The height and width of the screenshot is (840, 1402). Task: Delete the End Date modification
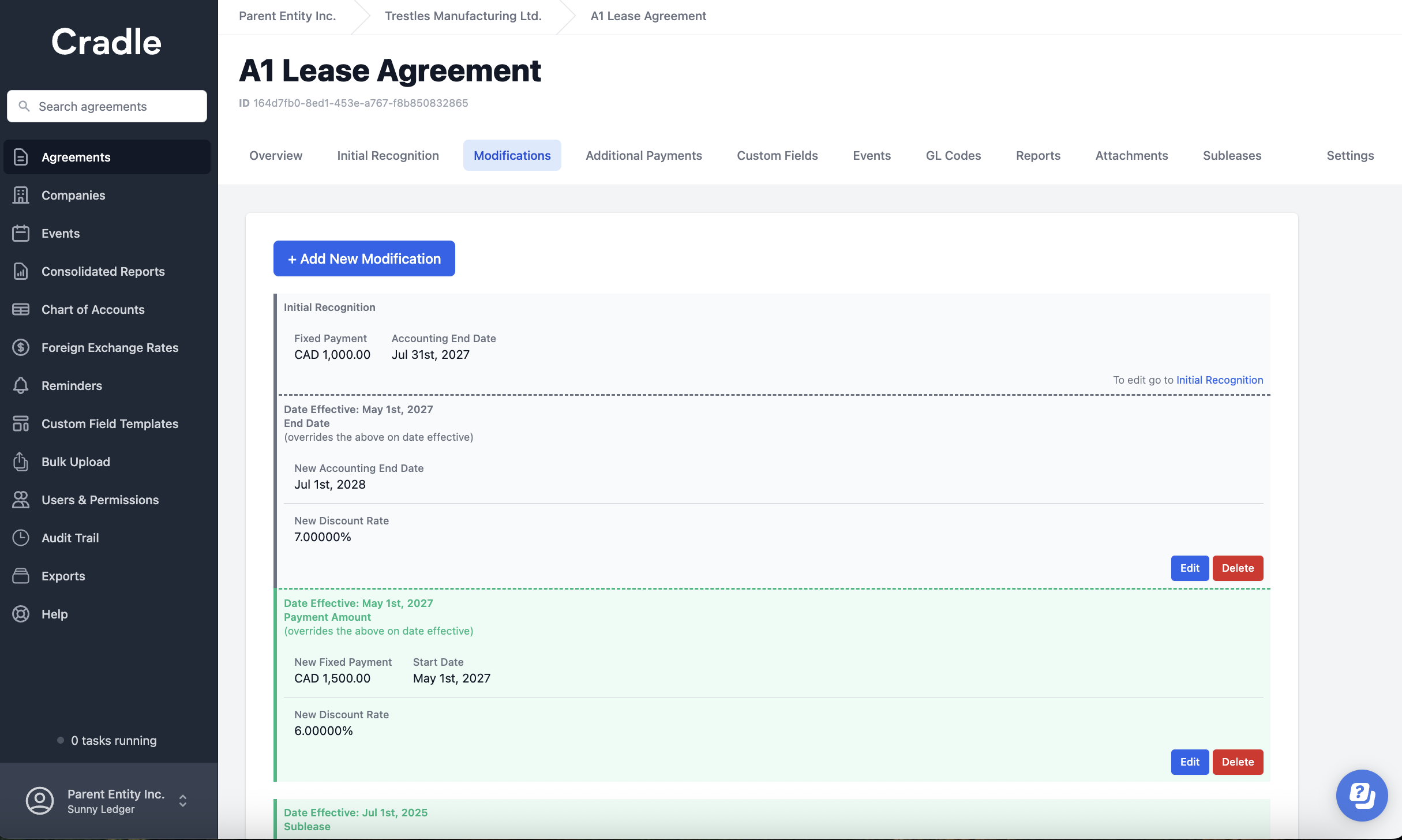[x=1238, y=568]
